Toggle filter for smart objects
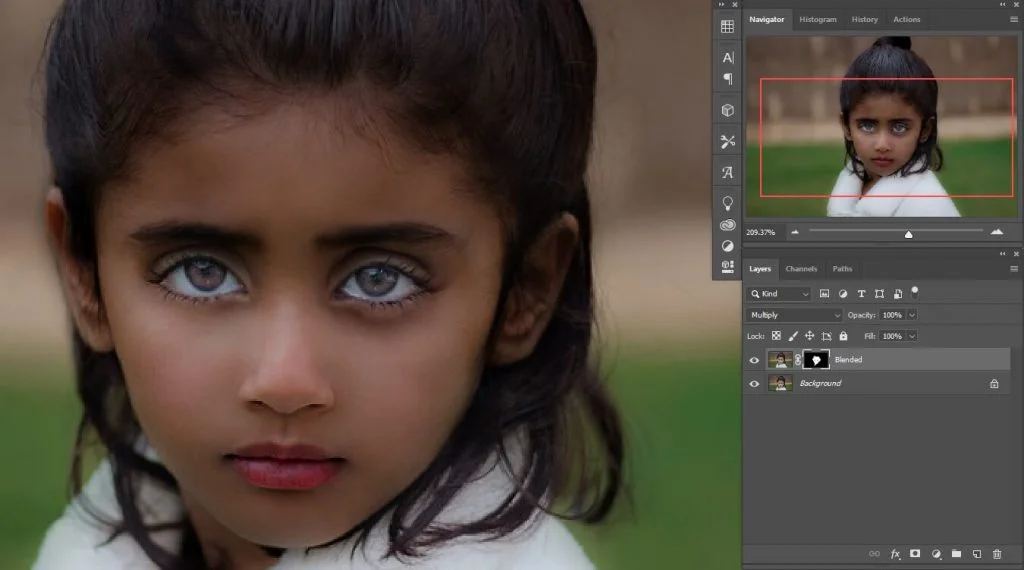1024x570 pixels. [897, 294]
